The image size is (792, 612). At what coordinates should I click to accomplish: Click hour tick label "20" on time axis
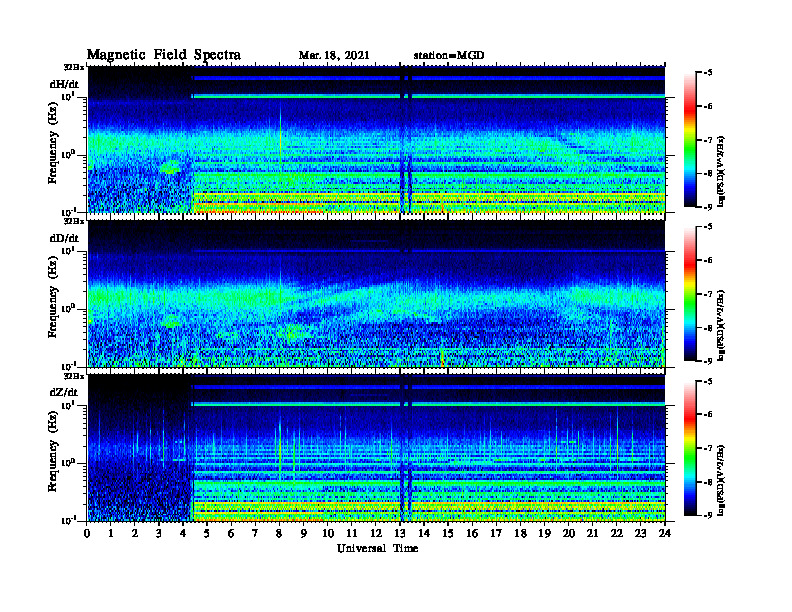point(569,534)
